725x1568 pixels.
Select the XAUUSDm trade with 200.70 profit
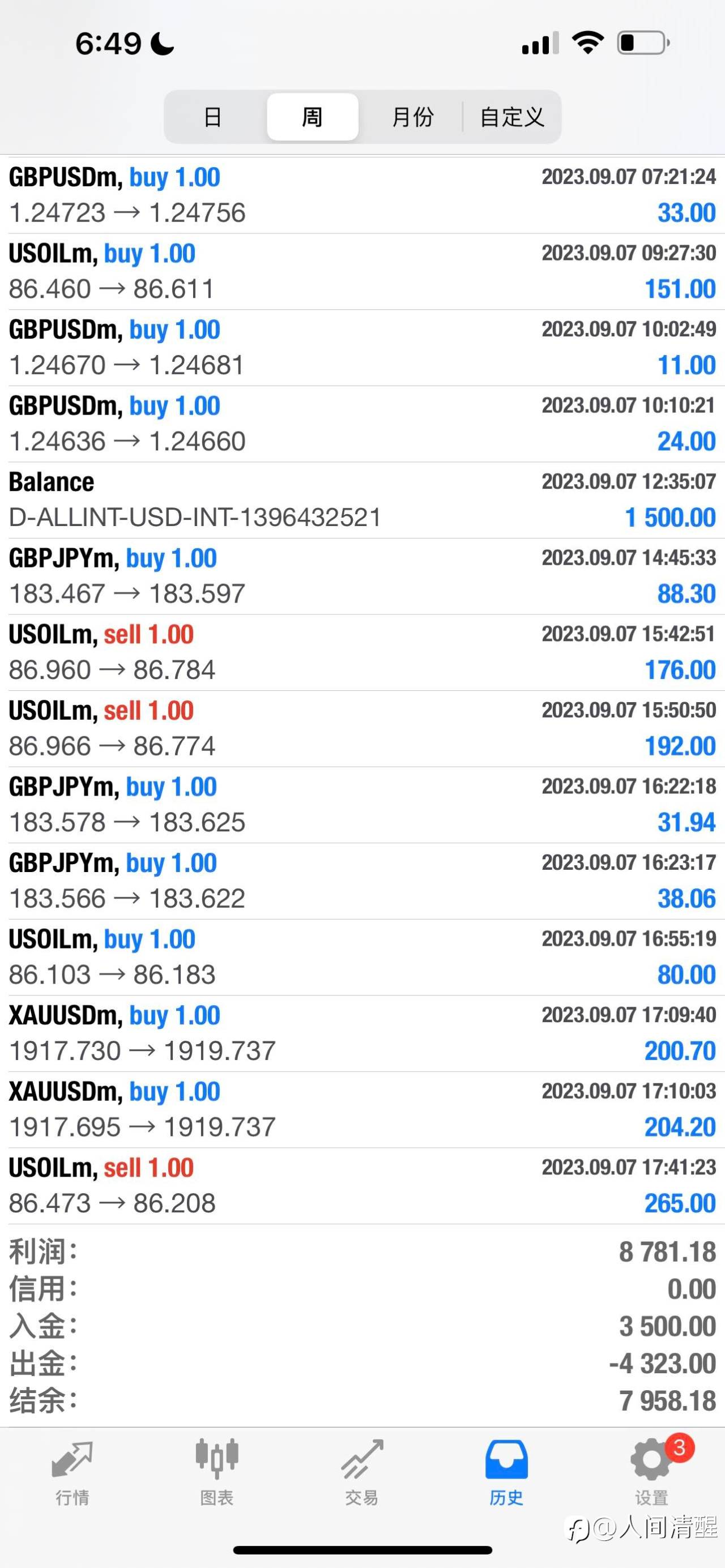click(362, 1033)
